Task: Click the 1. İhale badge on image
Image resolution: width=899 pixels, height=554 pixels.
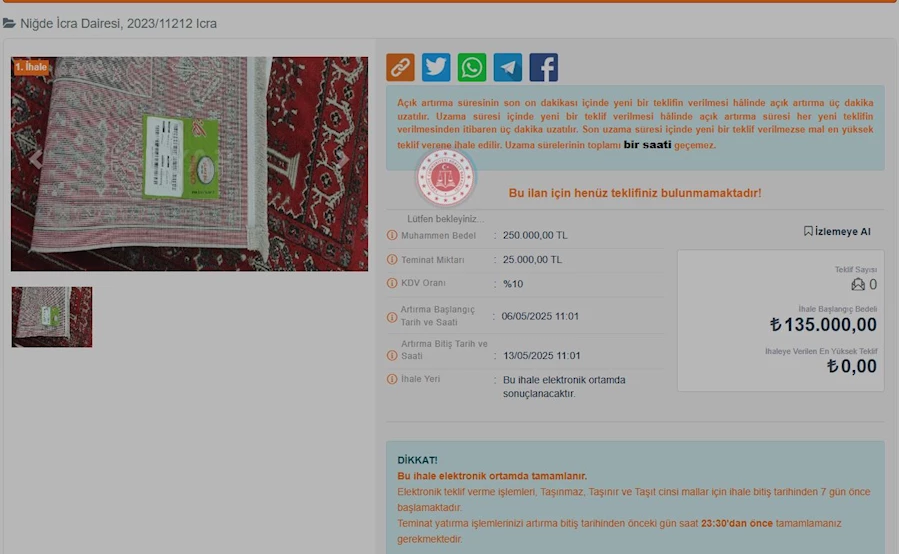Action: (x=31, y=67)
